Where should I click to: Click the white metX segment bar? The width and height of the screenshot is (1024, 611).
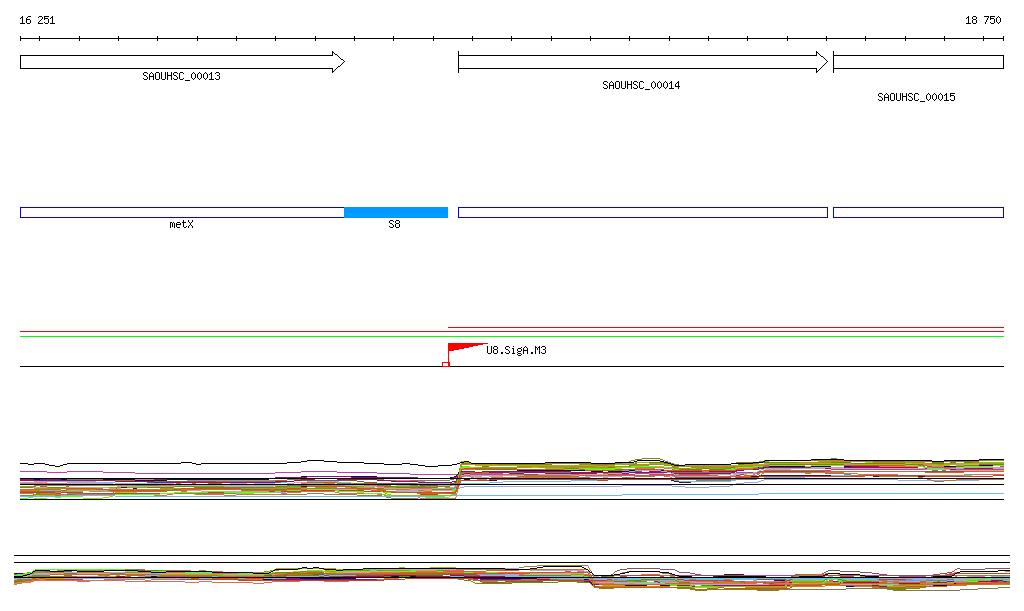[x=181, y=212]
